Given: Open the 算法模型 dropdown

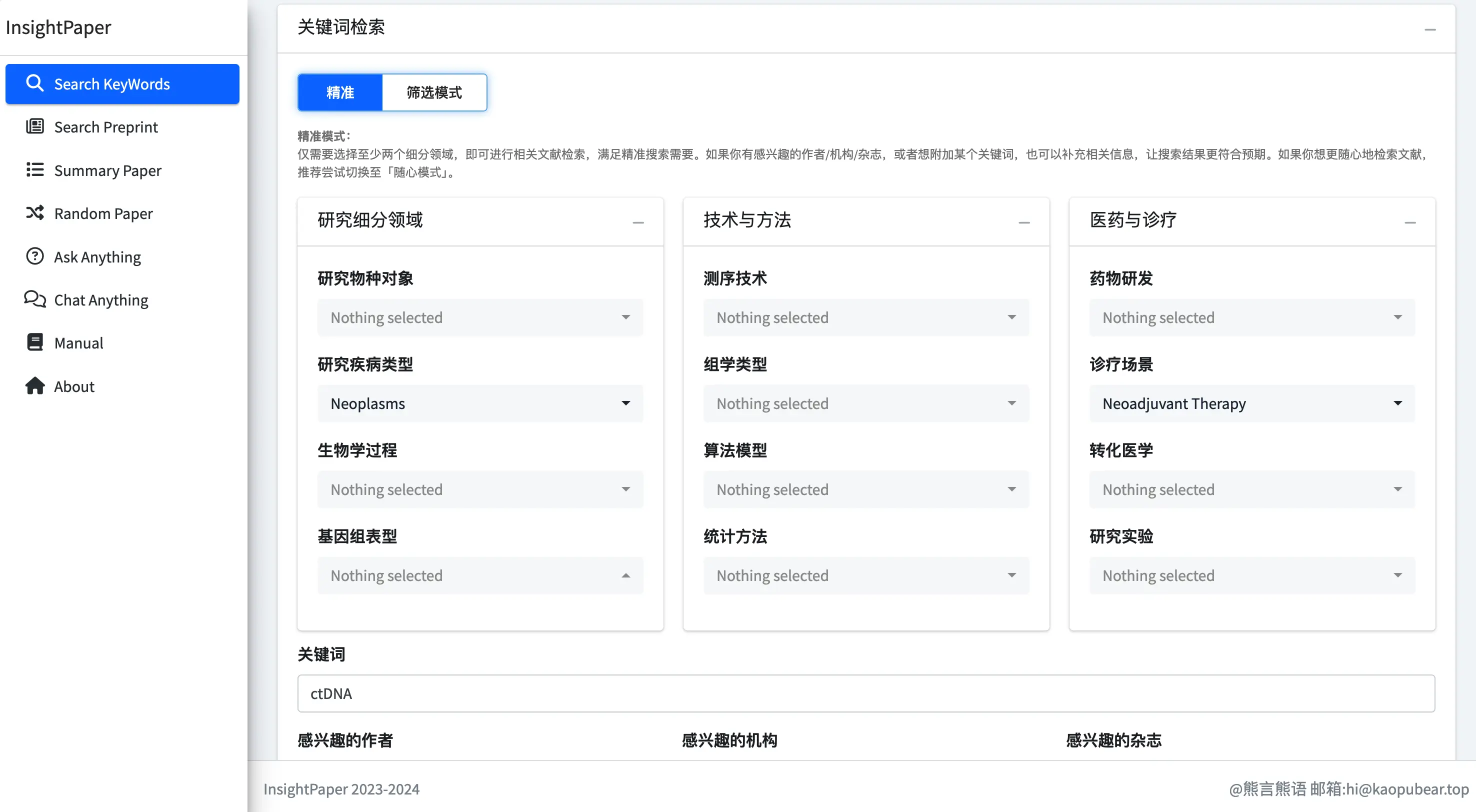Looking at the screenshot, I should click(866, 489).
